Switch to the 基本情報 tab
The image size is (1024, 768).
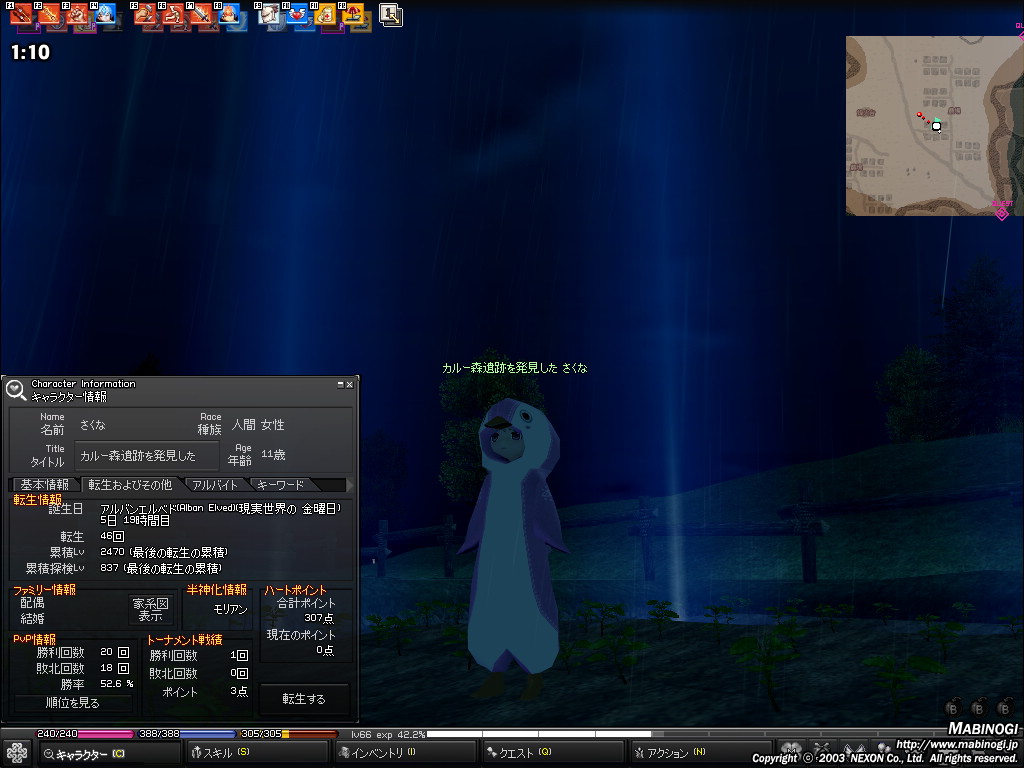click(44, 485)
